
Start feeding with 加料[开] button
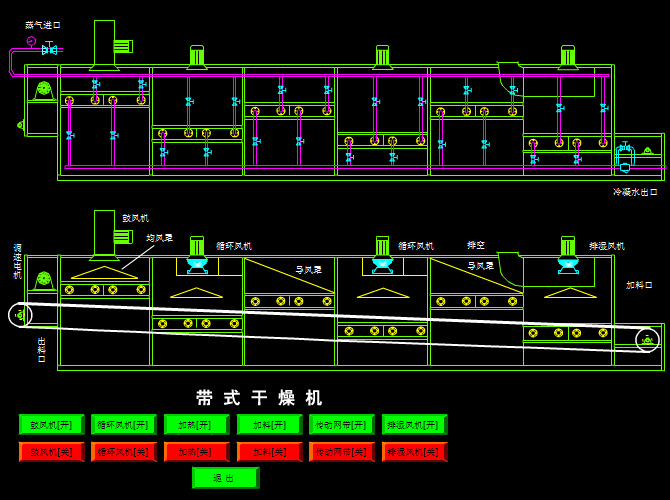pyautogui.click(x=270, y=425)
